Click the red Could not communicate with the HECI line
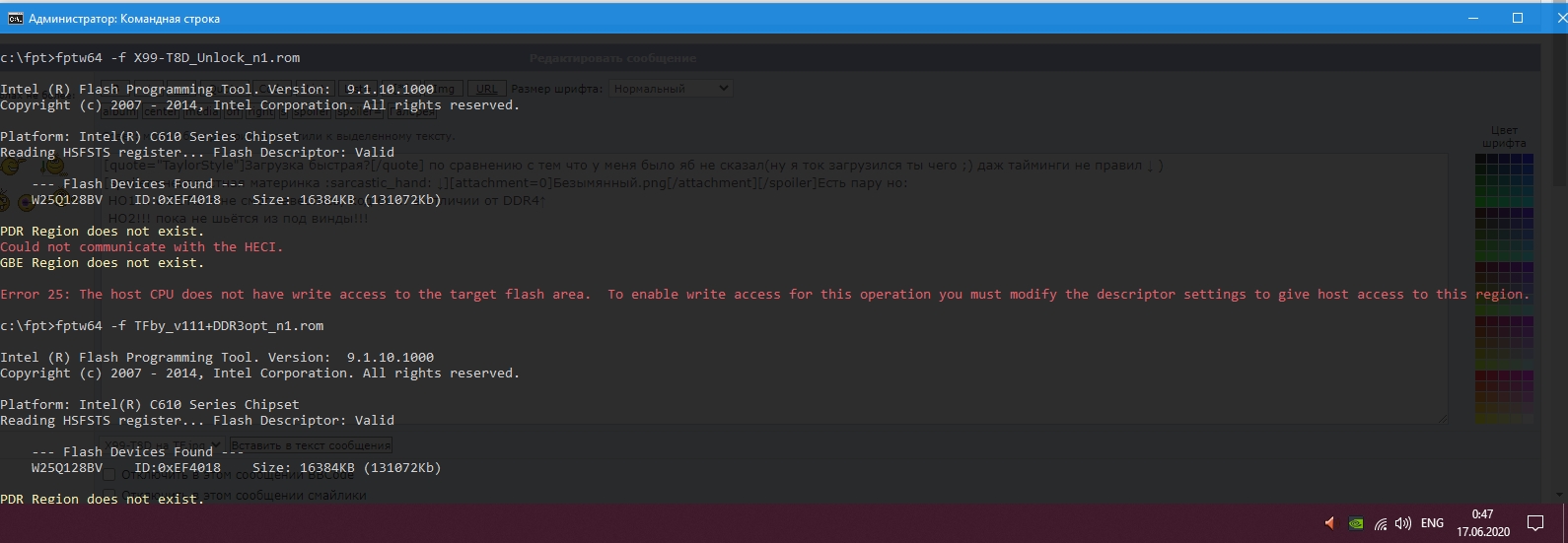Screen dimensions: 1568x543 click(142, 247)
